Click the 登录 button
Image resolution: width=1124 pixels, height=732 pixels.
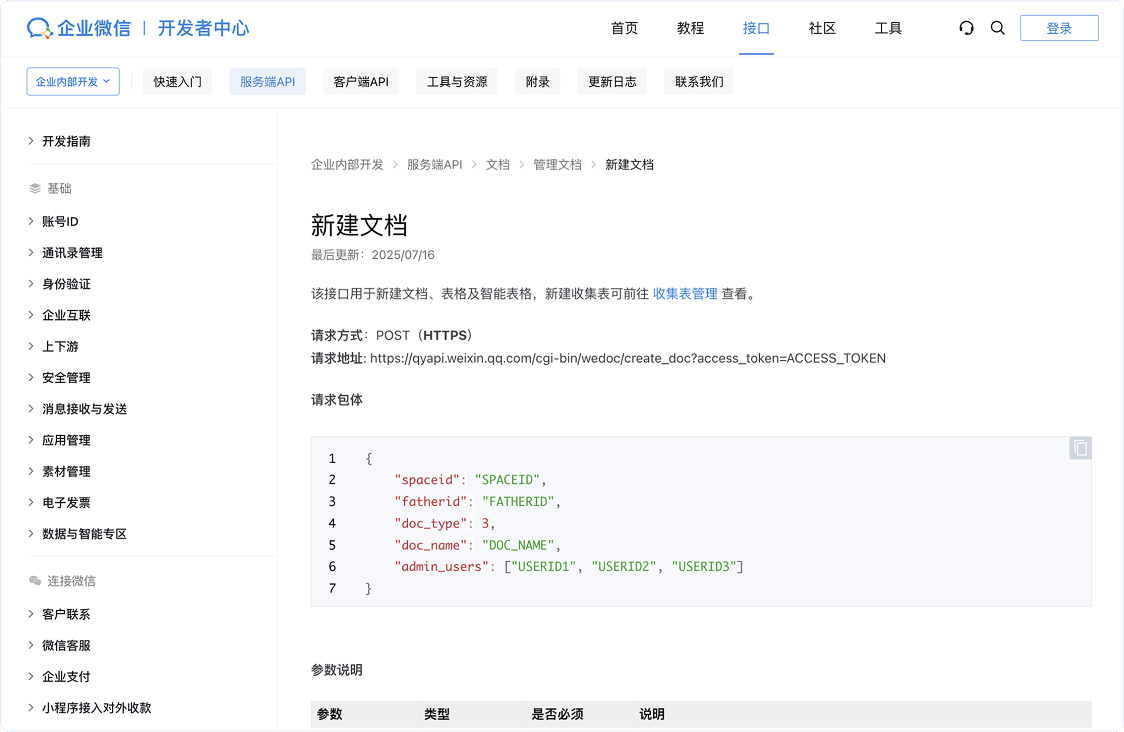point(1059,28)
